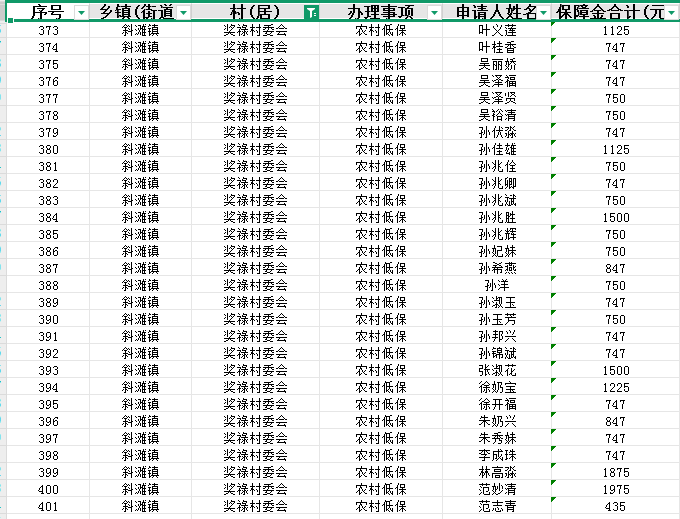Select applicant name cell 徐开福
The image size is (680, 519).
point(497,404)
